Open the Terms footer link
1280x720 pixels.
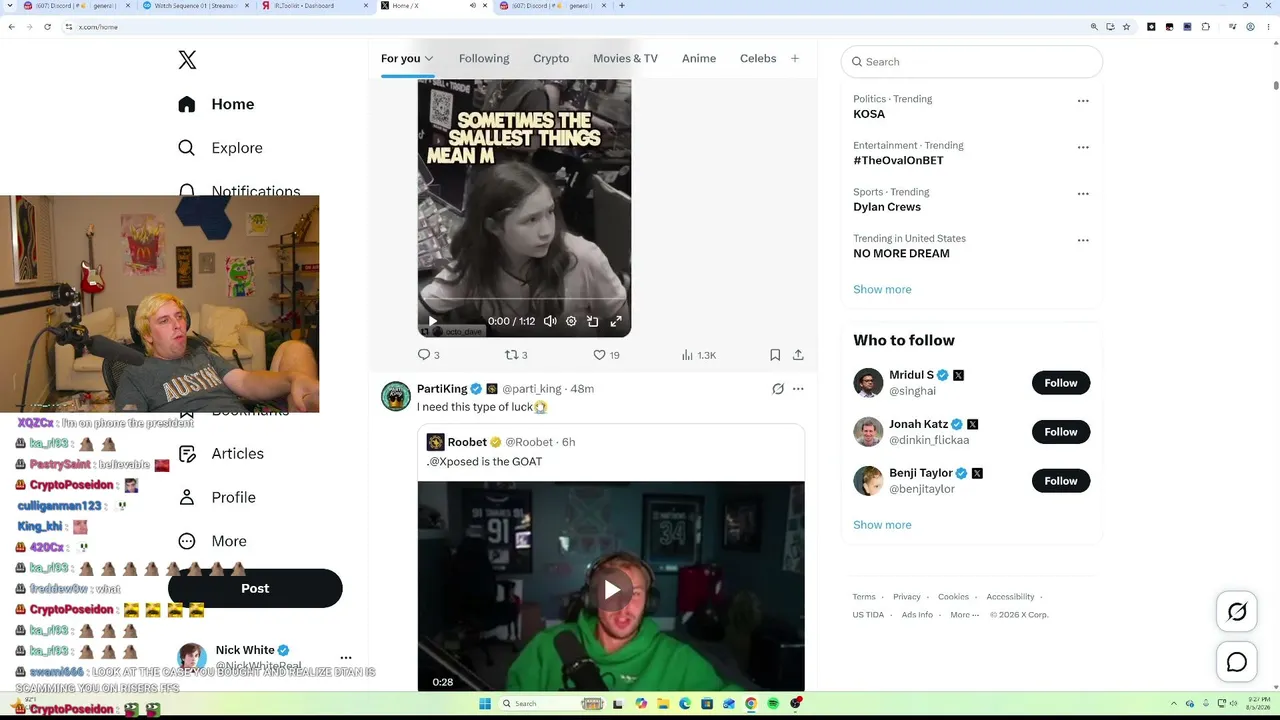(864, 597)
